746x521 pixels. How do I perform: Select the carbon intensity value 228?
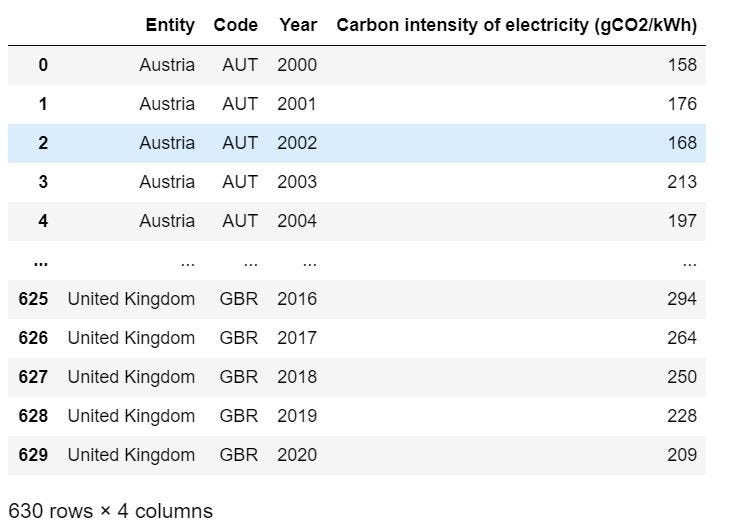coord(682,416)
